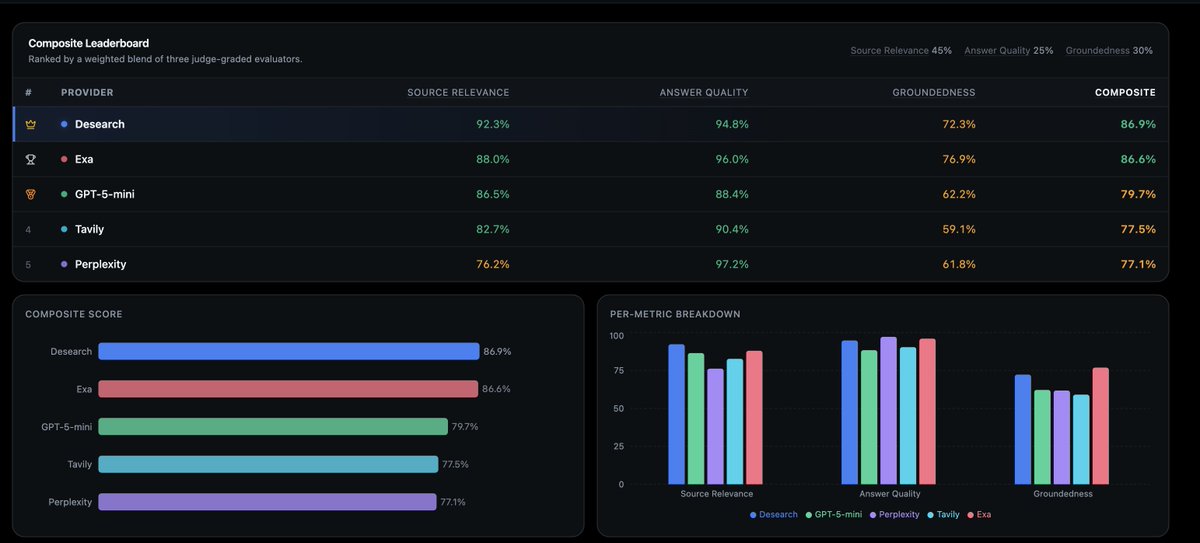
Task: Select the GPT-5-mini provider name in table
Action: [105, 194]
